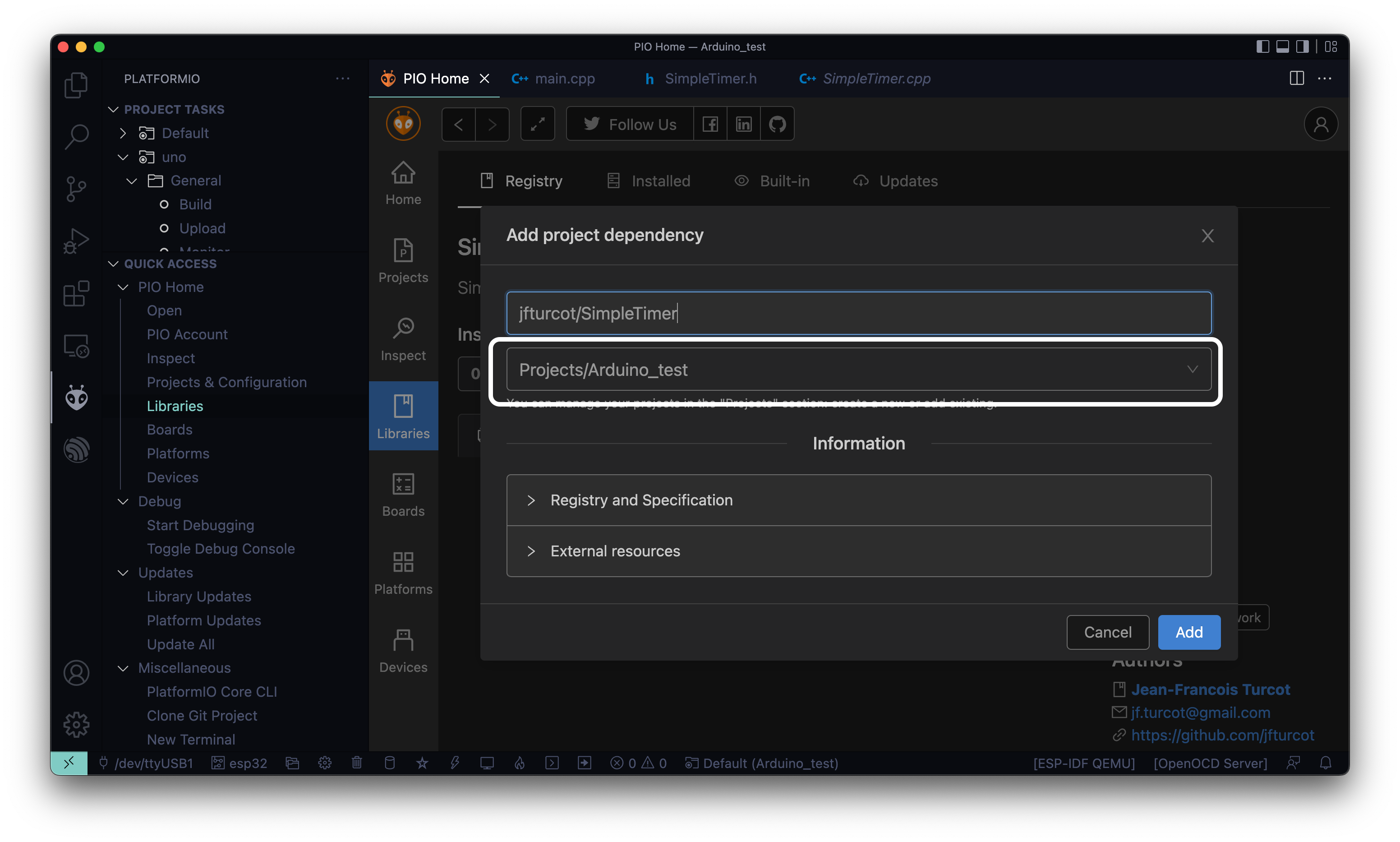
Task: Open the GitHub icon in PIO toolbar
Action: (x=777, y=124)
